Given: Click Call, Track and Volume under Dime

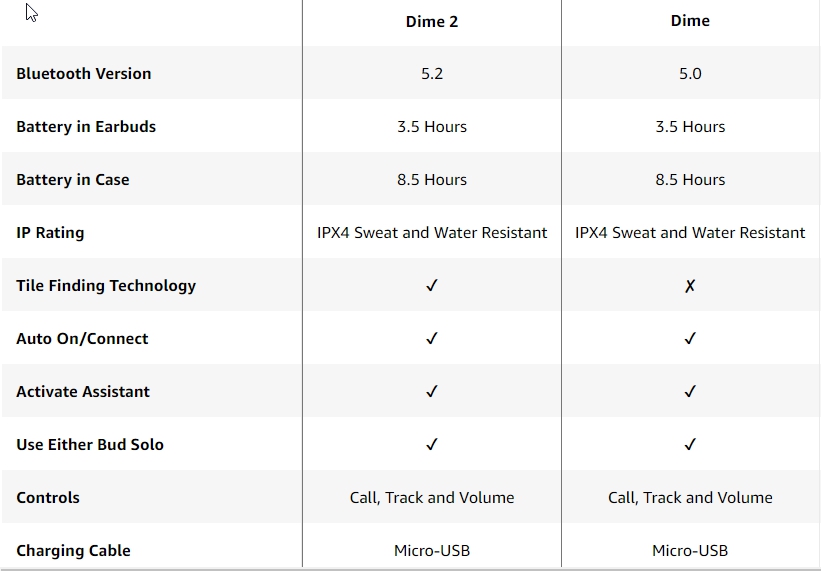Looking at the screenshot, I should pyautogui.click(x=690, y=498).
